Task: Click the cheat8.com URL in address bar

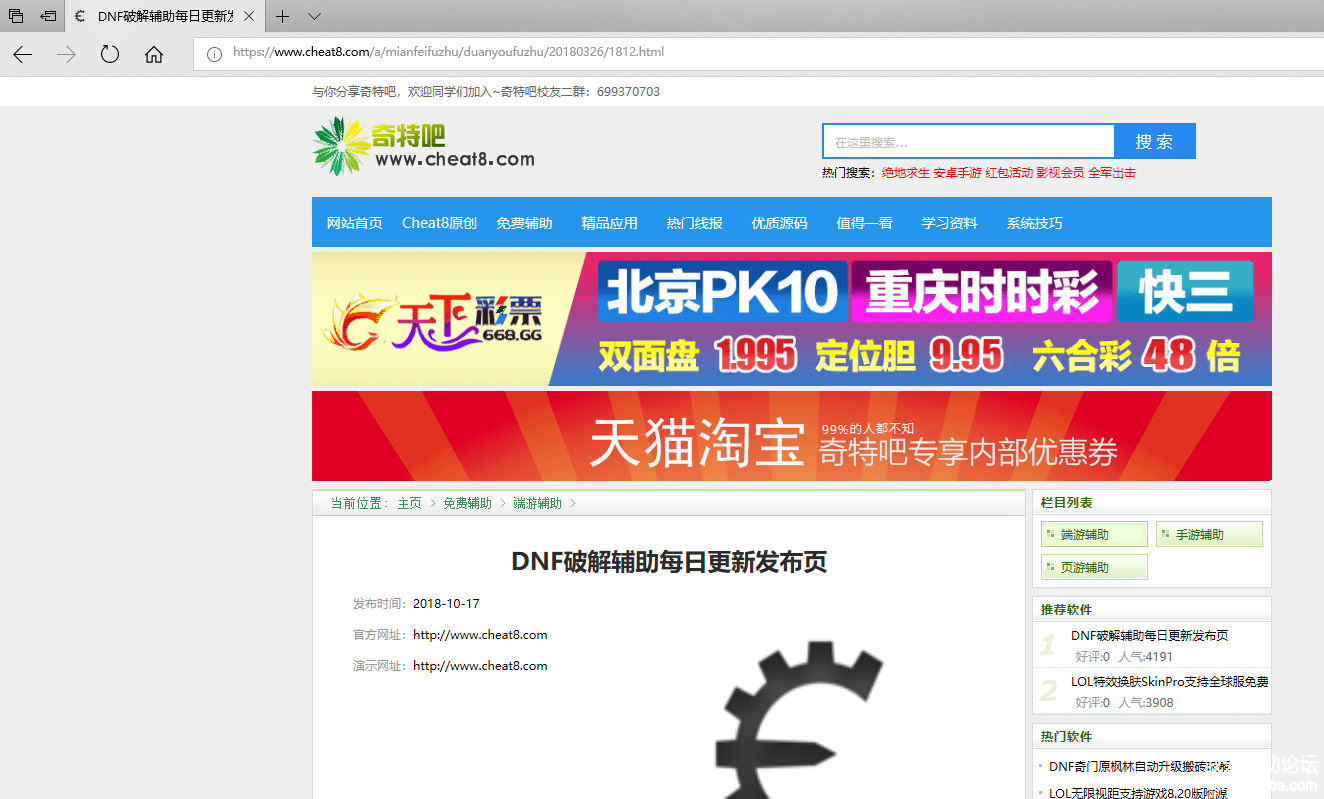Action: (448, 52)
